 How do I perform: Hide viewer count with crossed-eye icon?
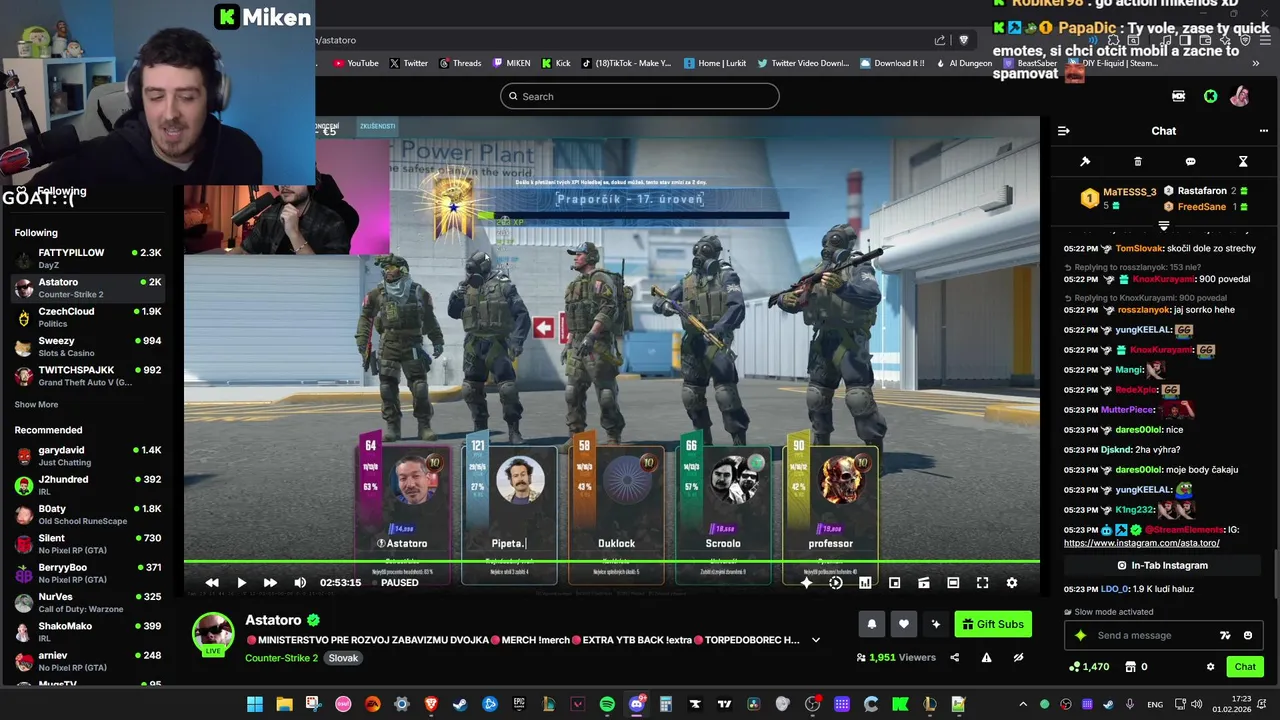(x=1018, y=658)
